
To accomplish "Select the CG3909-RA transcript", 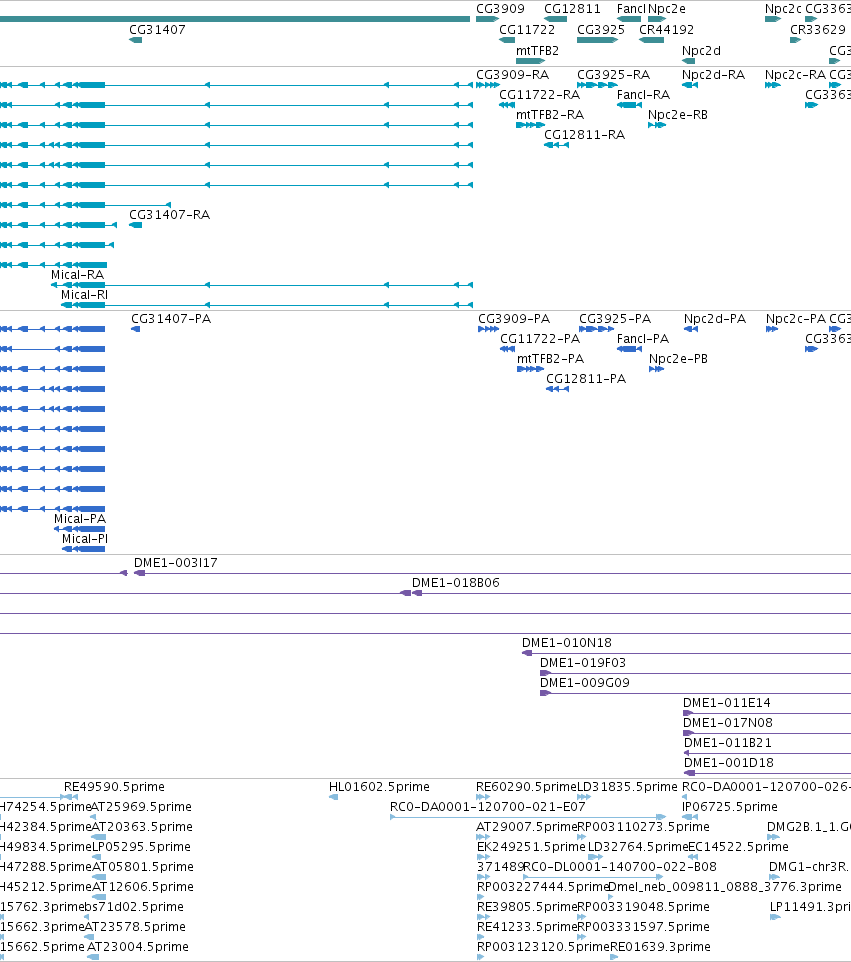I will [512, 75].
